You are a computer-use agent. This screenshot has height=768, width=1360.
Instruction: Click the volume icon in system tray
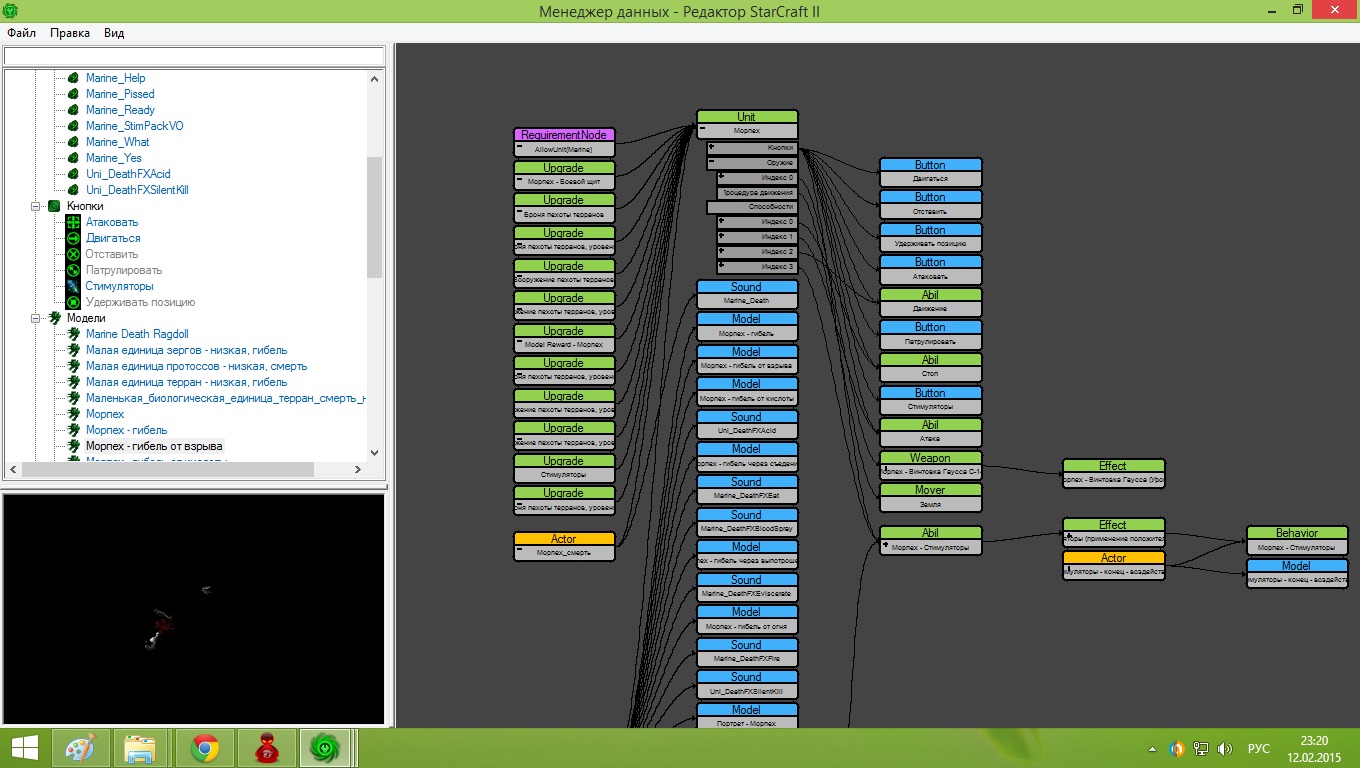(x=1223, y=749)
